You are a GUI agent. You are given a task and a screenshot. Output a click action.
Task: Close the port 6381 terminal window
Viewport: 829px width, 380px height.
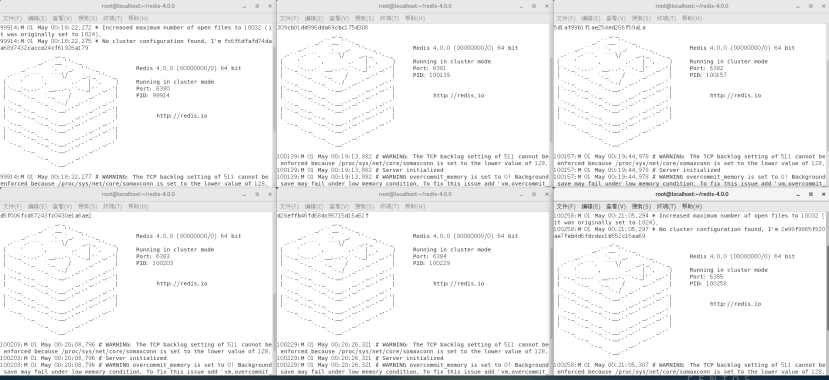(546, 6)
